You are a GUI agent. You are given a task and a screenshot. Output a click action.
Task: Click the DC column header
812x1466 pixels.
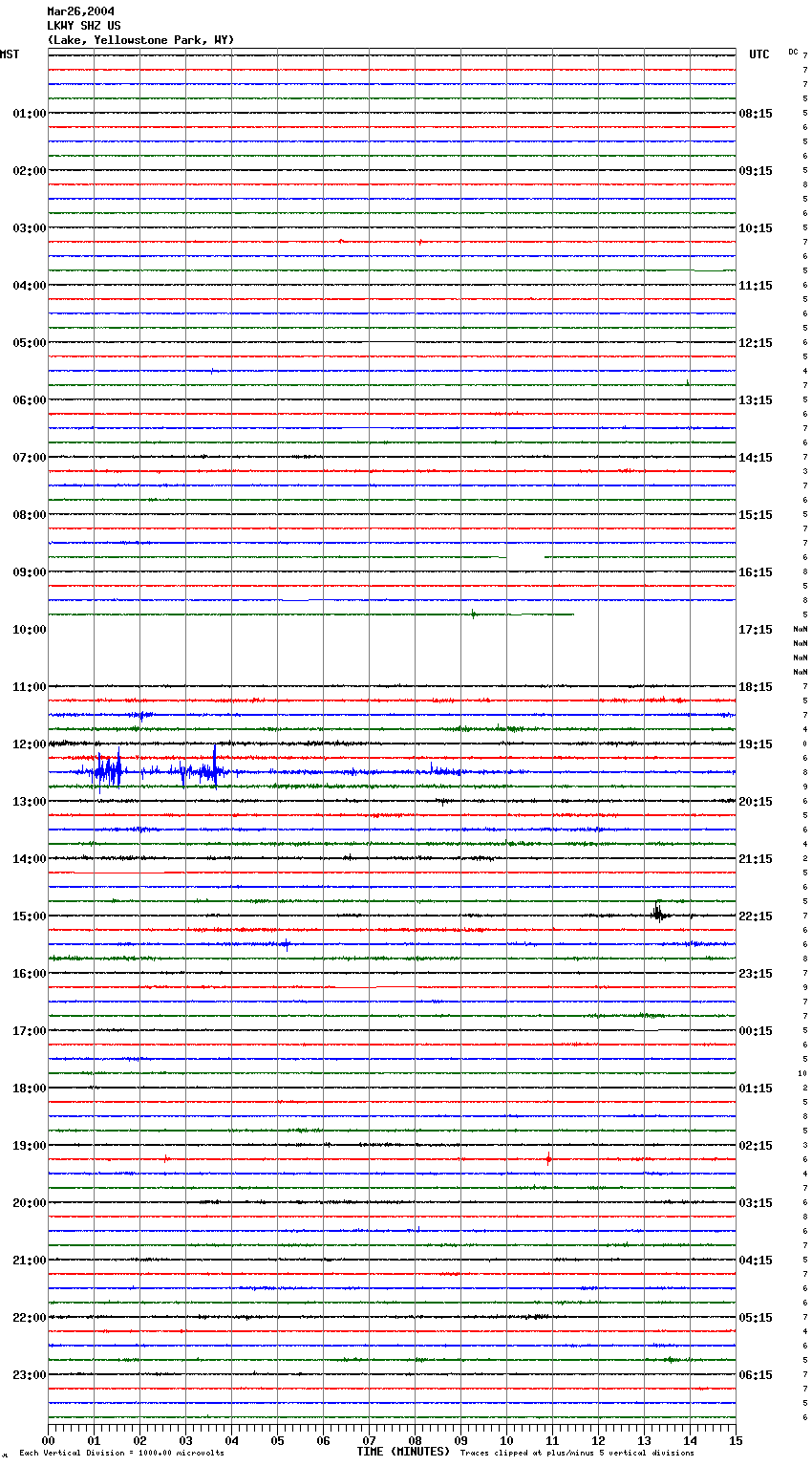pos(793,52)
